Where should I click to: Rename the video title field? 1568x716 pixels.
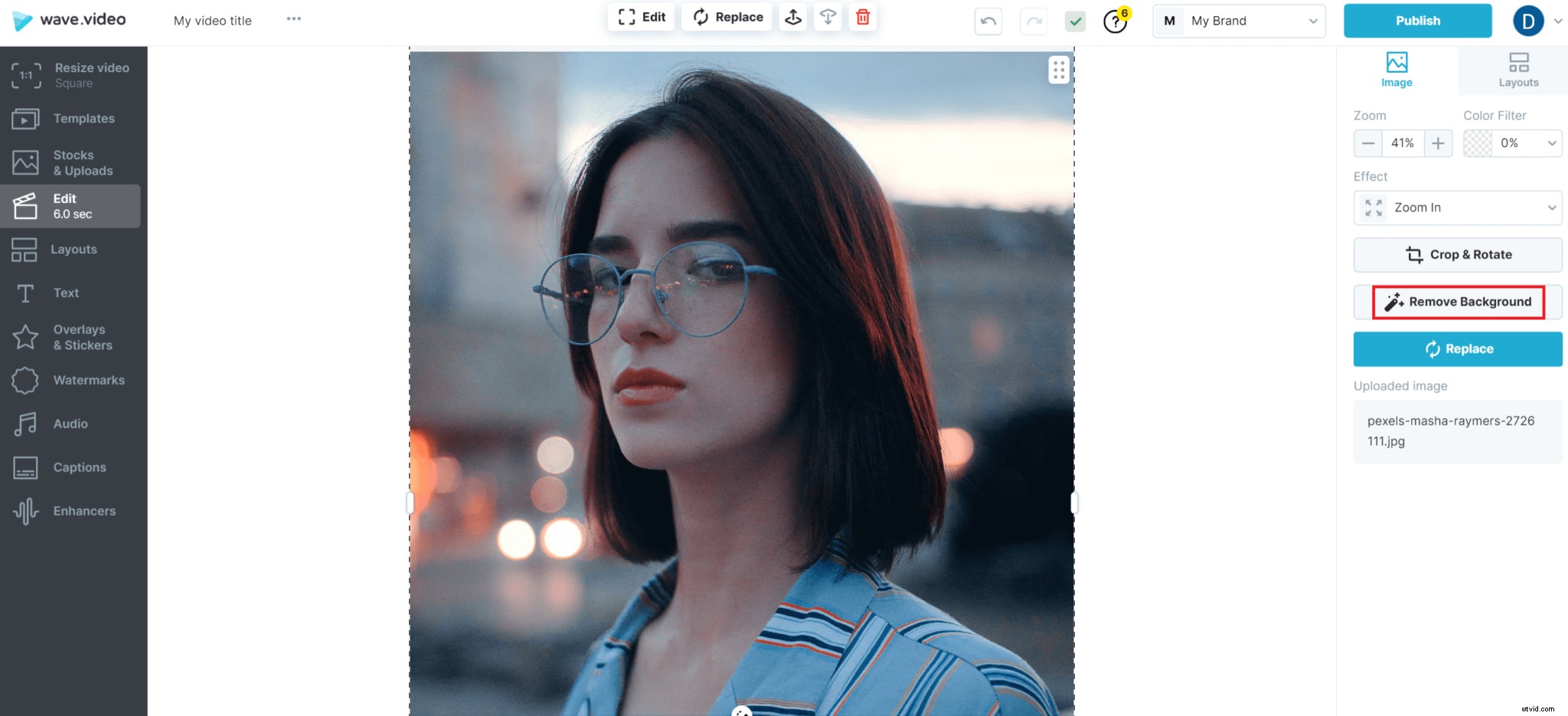[212, 21]
